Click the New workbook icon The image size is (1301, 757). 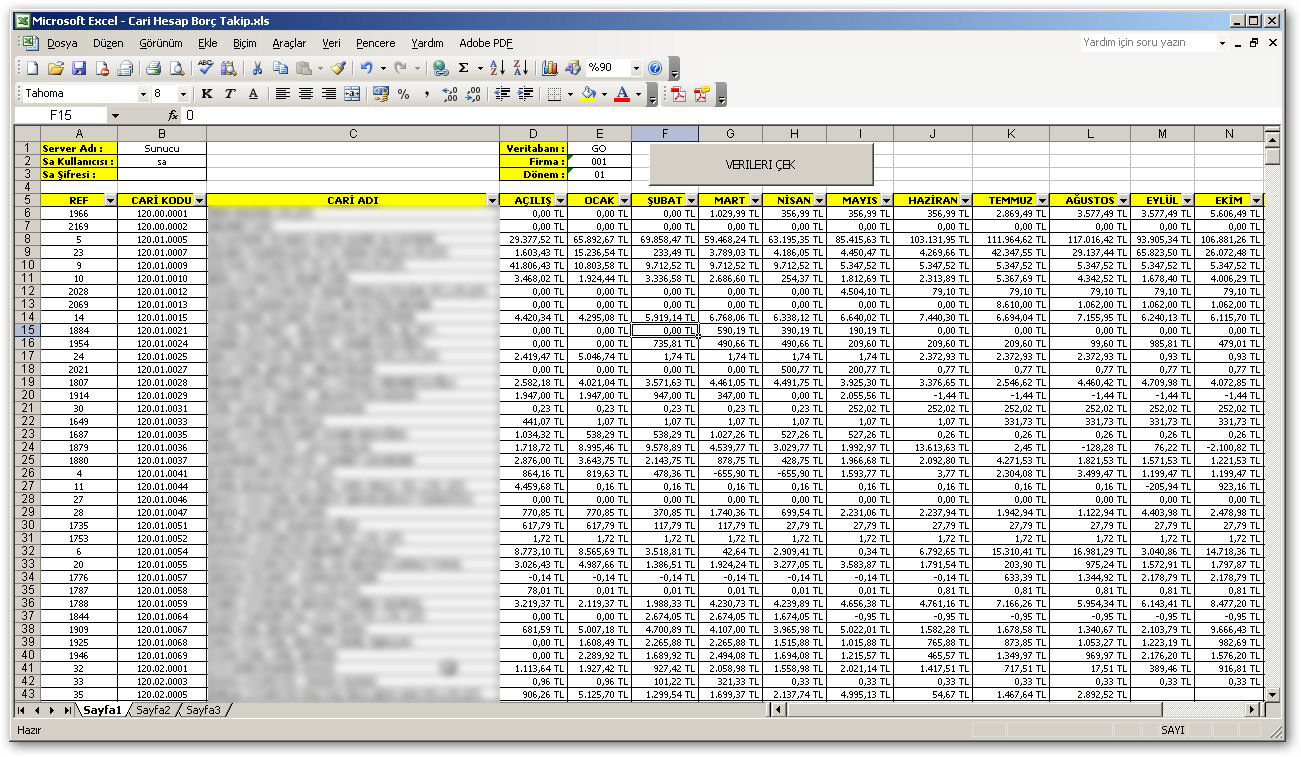[x=31, y=68]
